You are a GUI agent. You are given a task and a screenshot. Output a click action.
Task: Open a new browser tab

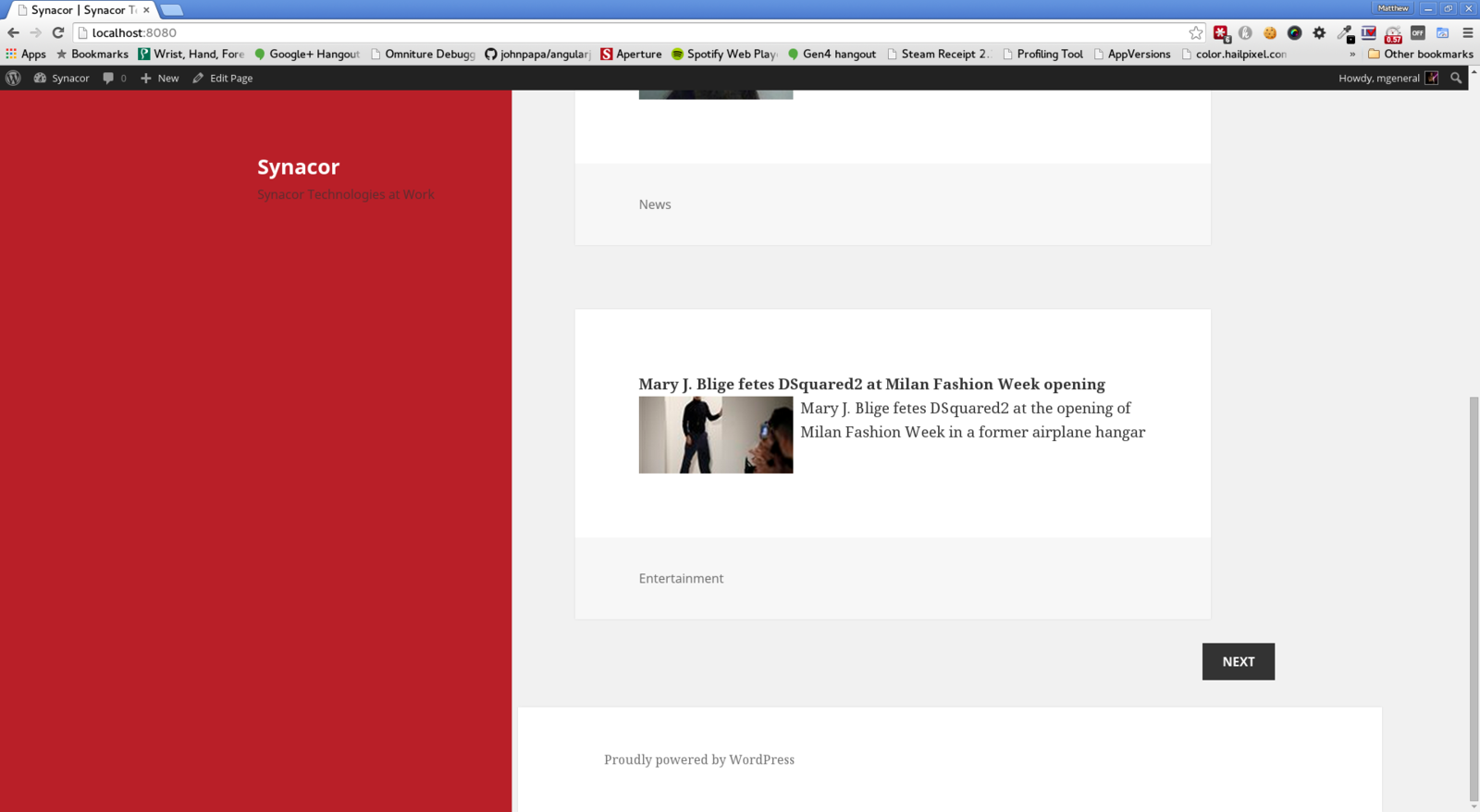coord(172,10)
